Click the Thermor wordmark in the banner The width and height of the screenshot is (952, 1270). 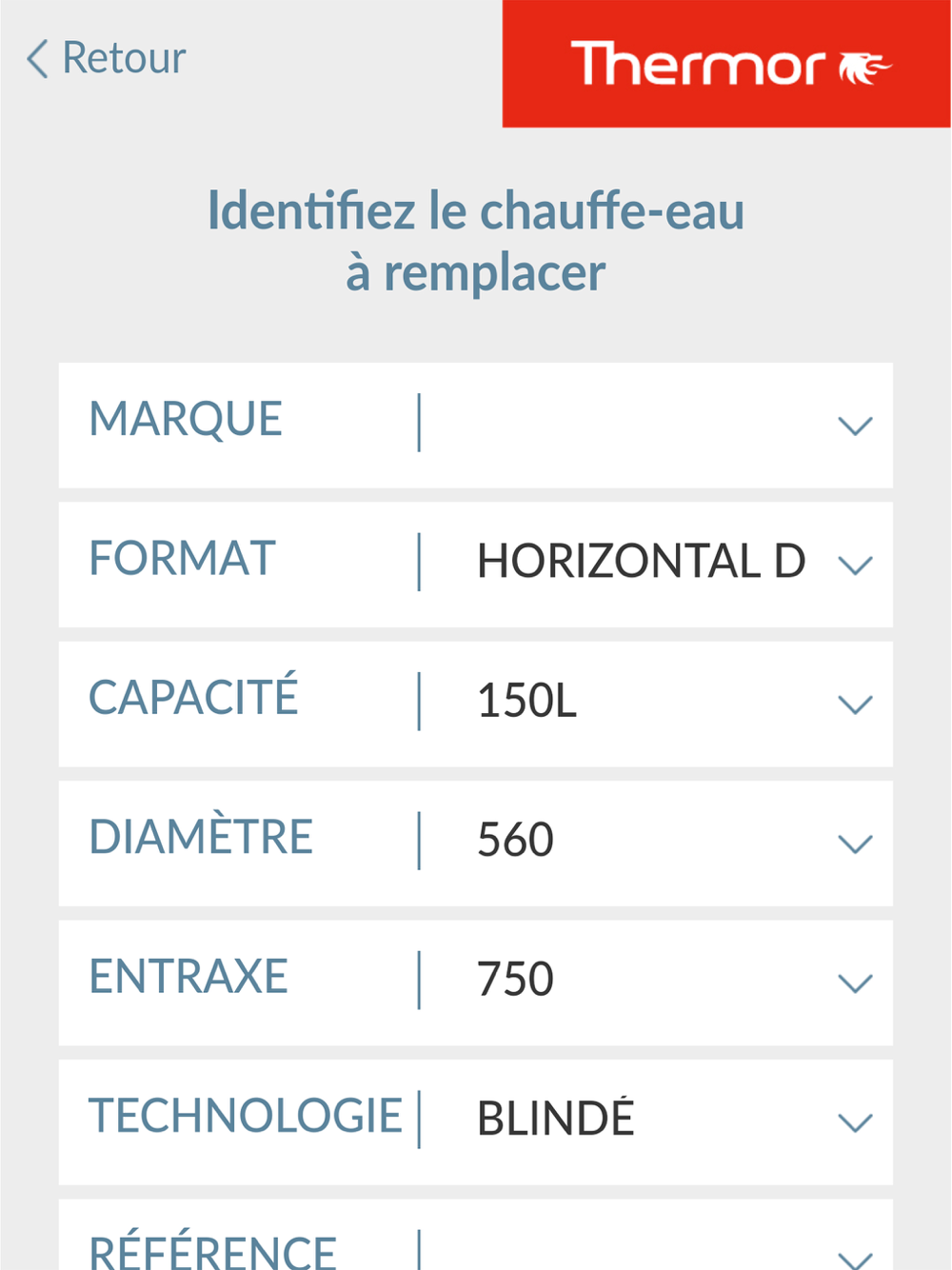pyautogui.click(x=698, y=65)
